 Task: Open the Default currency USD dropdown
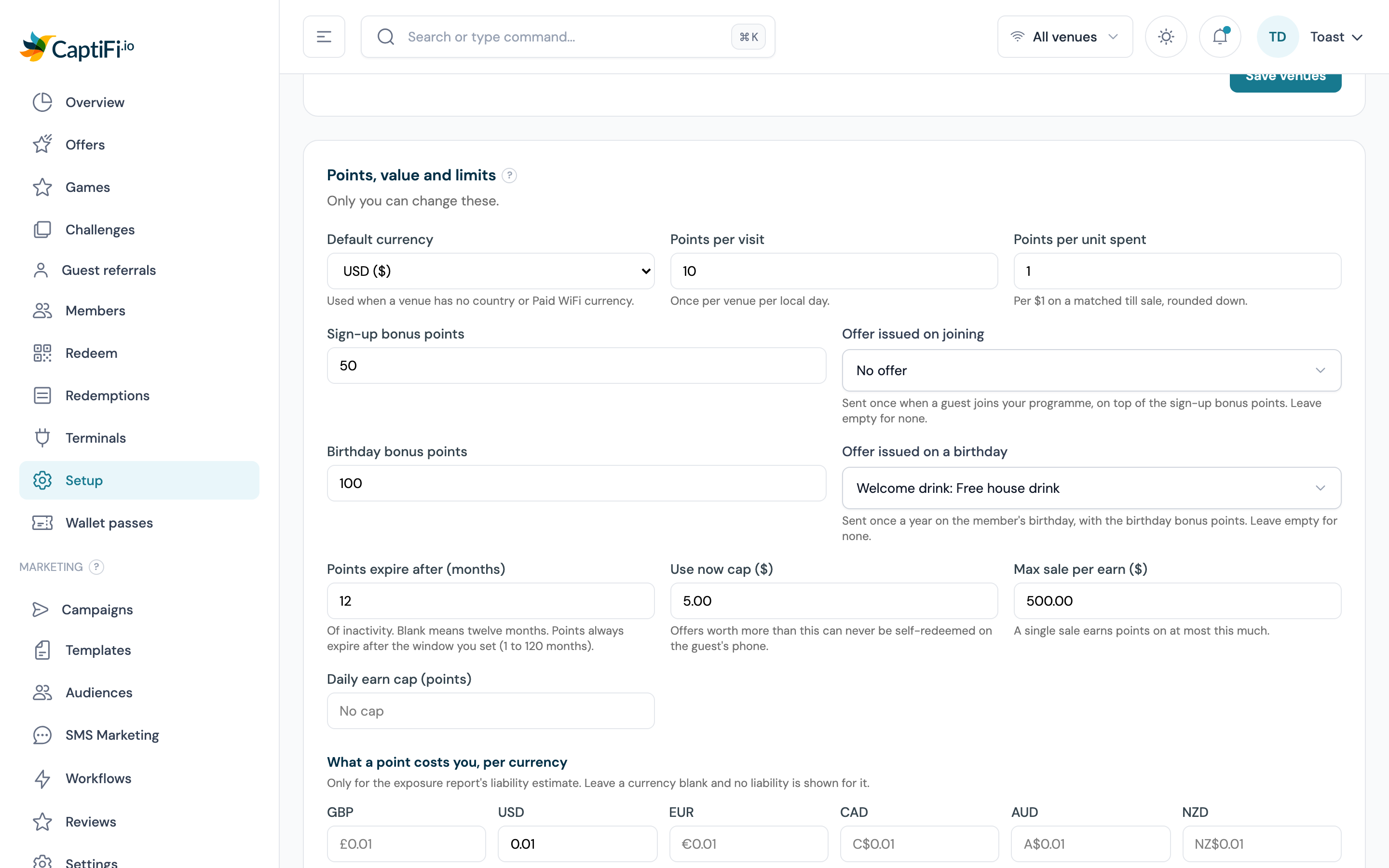491,271
